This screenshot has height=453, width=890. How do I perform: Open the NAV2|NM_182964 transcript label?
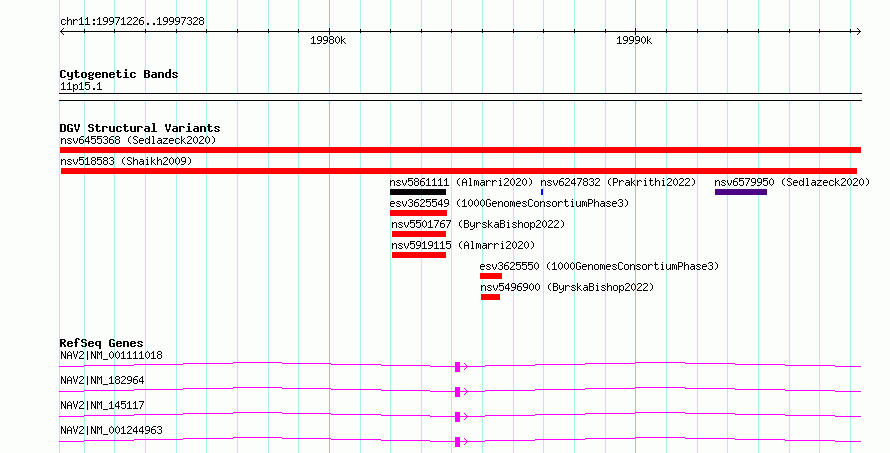(102, 381)
